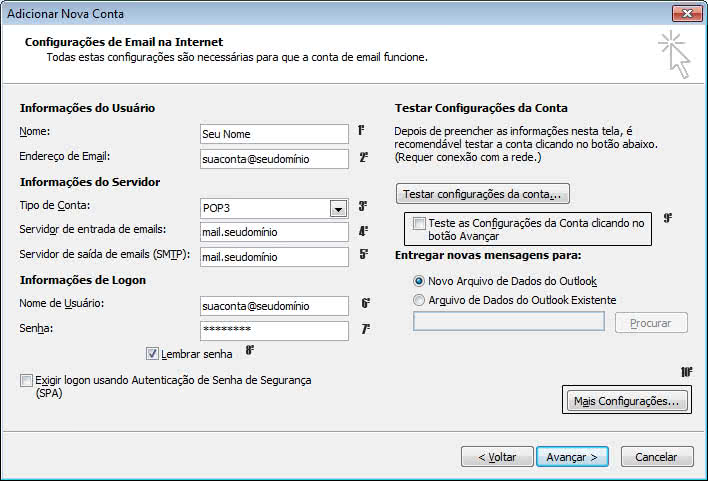This screenshot has width=708, height=481.
Task: Click Testar configurações da conta button
Action: pos(483,194)
